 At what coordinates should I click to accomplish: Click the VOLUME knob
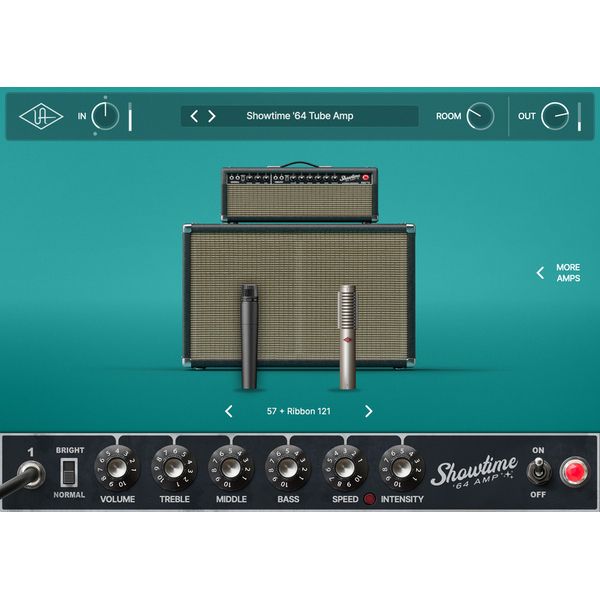pos(117,468)
